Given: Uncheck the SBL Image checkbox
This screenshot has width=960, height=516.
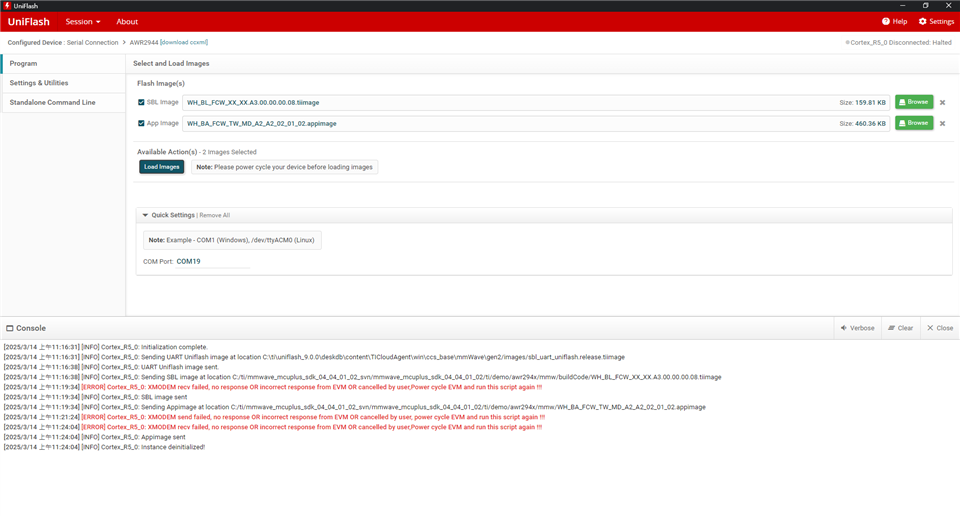Looking at the screenshot, I should pyautogui.click(x=141, y=102).
